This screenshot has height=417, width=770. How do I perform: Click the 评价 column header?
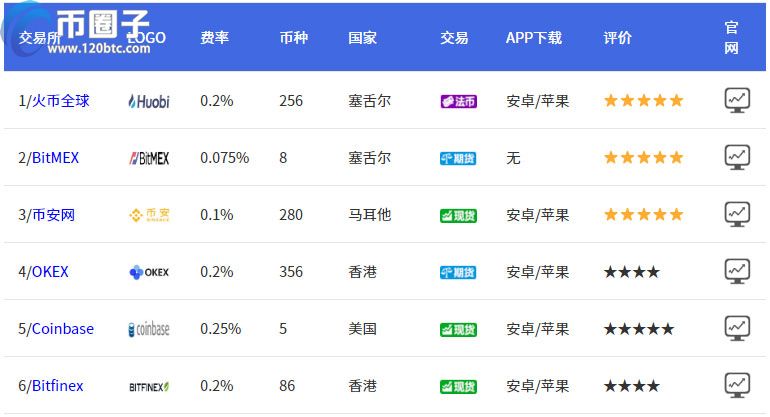click(x=618, y=37)
